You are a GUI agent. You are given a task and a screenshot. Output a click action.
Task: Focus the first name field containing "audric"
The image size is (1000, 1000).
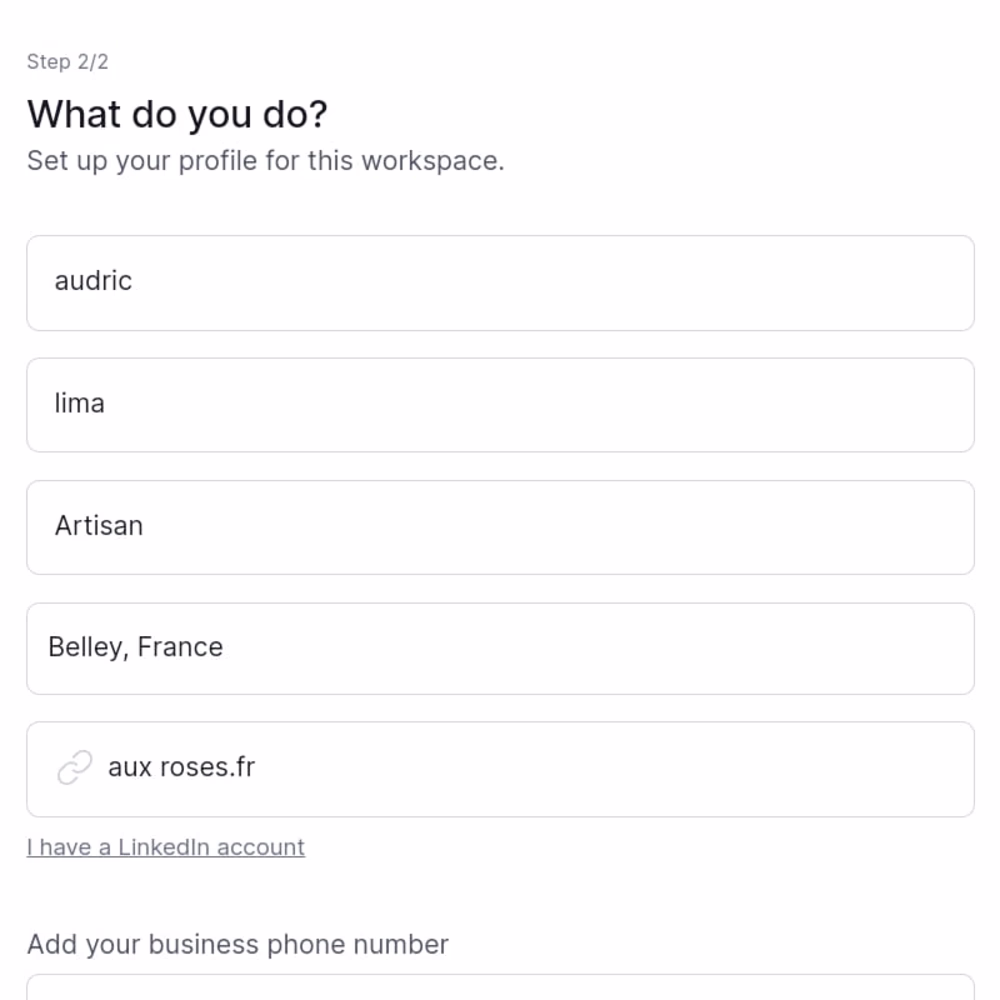pos(500,283)
